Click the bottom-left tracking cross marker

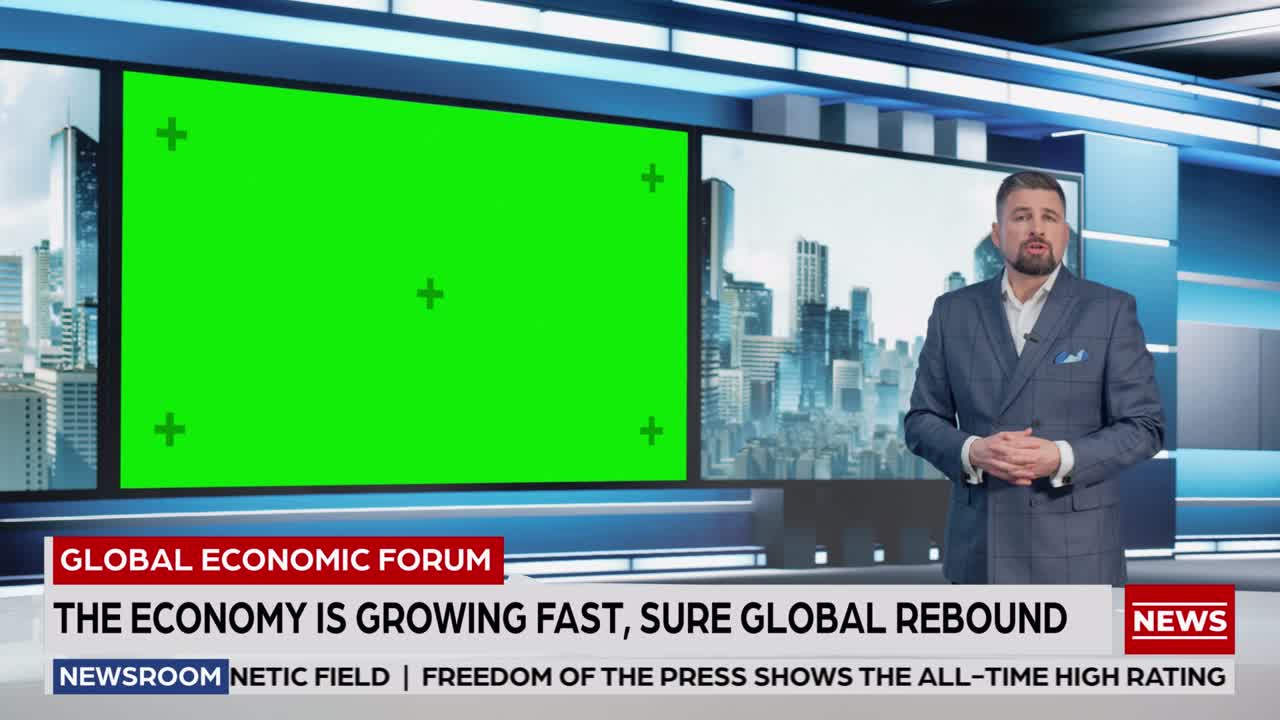170,428
